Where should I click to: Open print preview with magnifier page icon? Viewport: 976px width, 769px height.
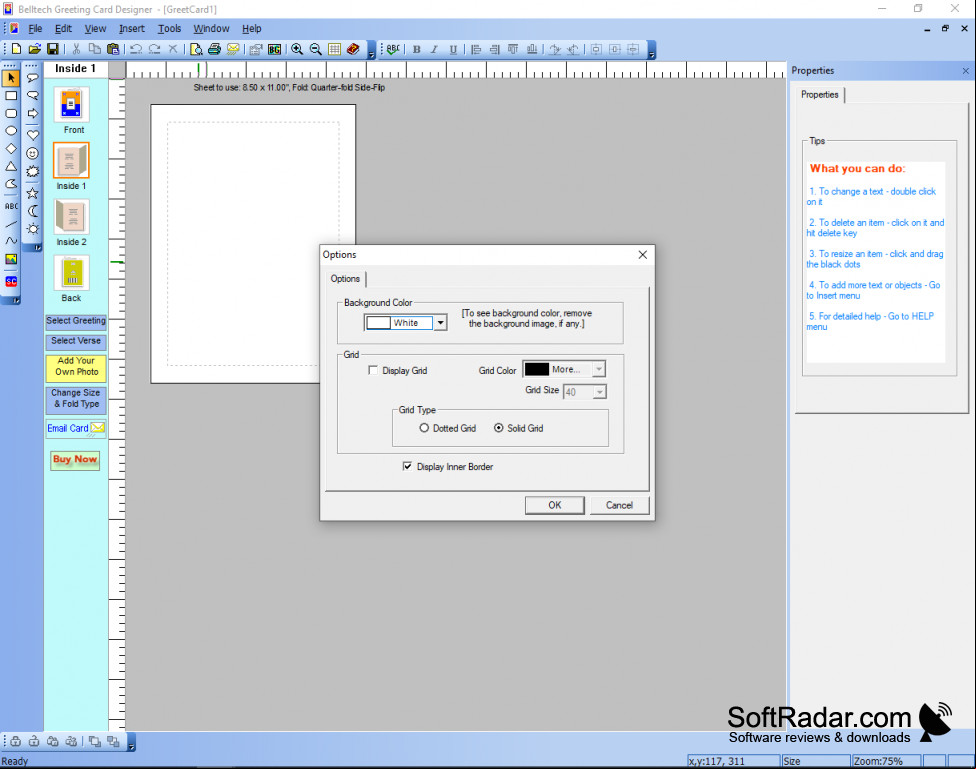pyautogui.click(x=196, y=49)
